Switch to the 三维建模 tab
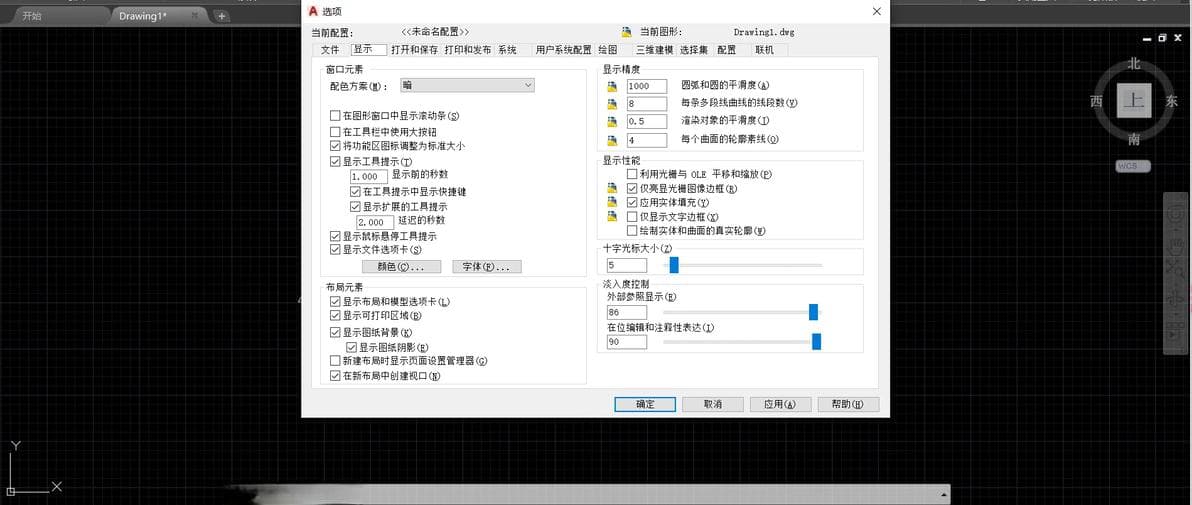This screenshot has height=505, width=1192. (x=655, y=50)
